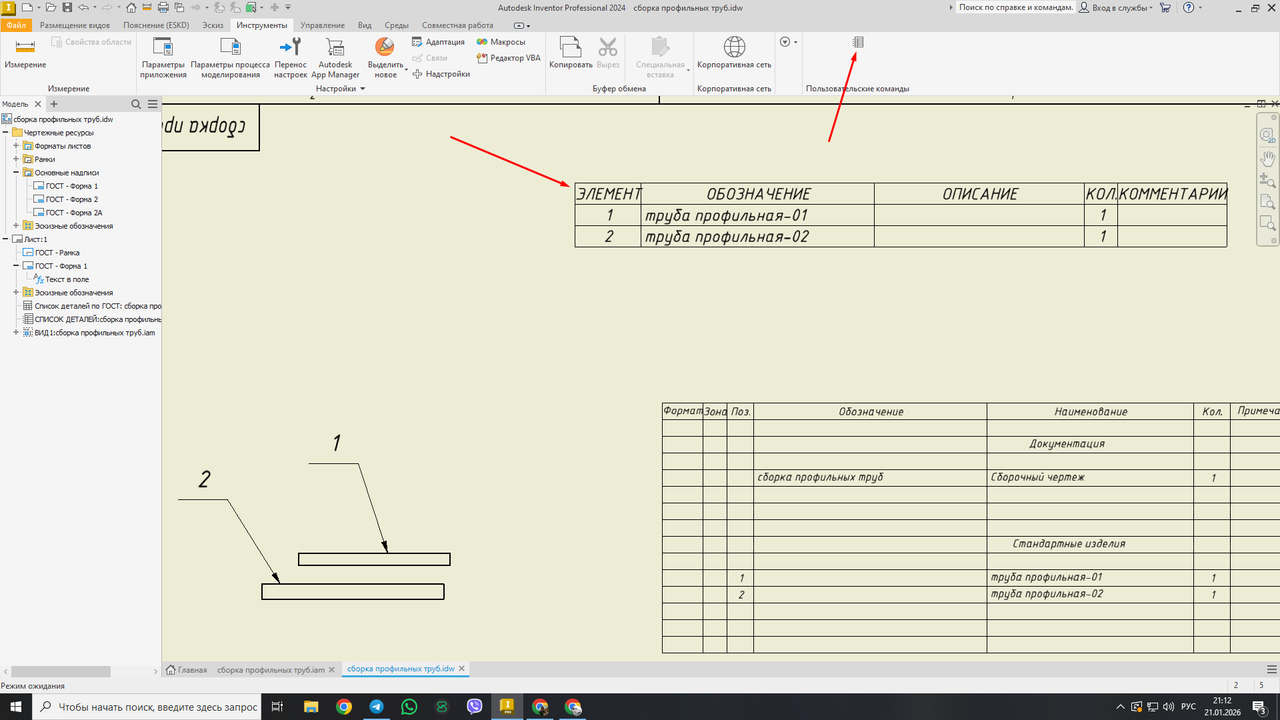The height and width of the screenshot is (720, 1280).
Task: Click the Pan hand navigation tool
Action: pos(1268,158)
